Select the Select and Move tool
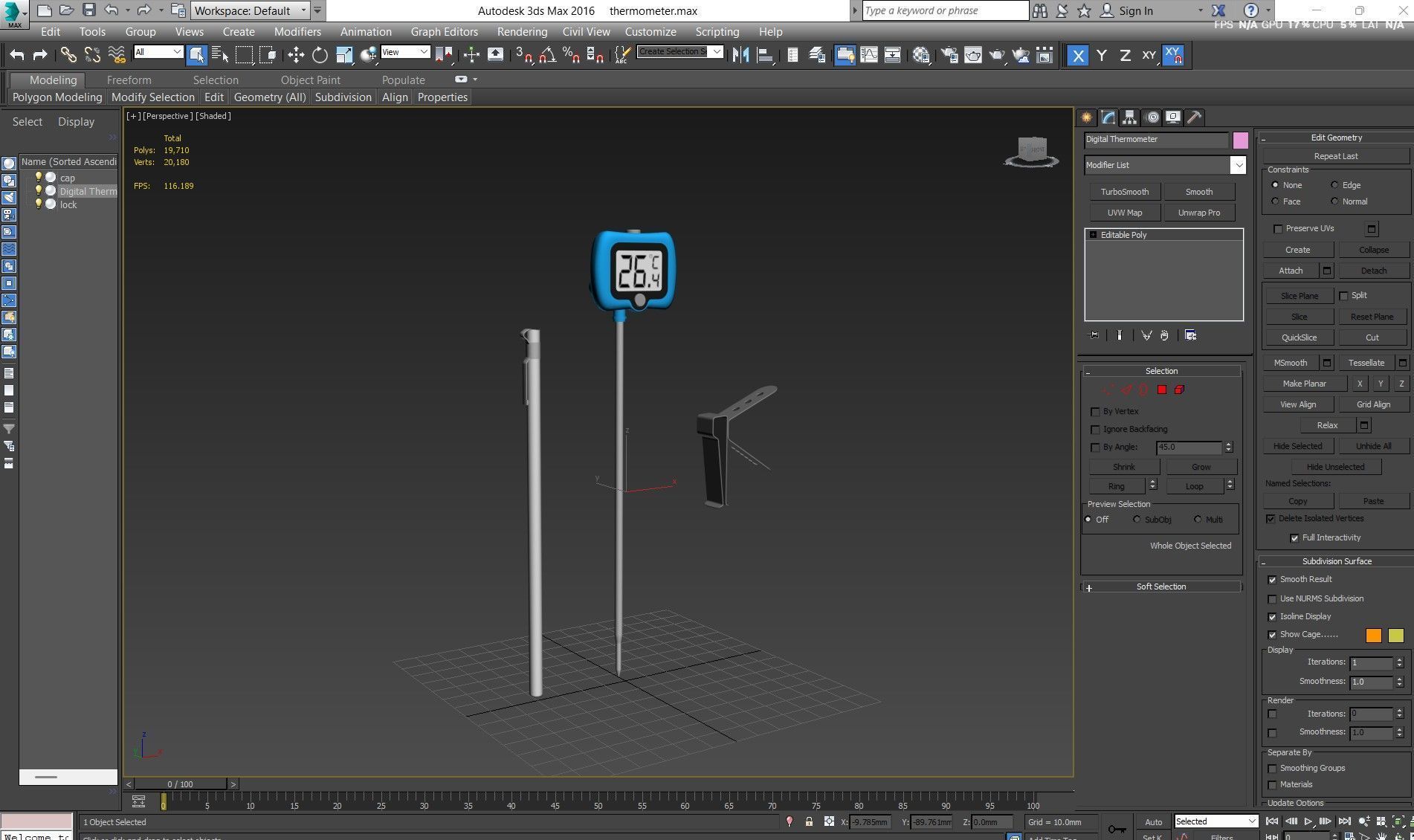 [x=296, y=55]
